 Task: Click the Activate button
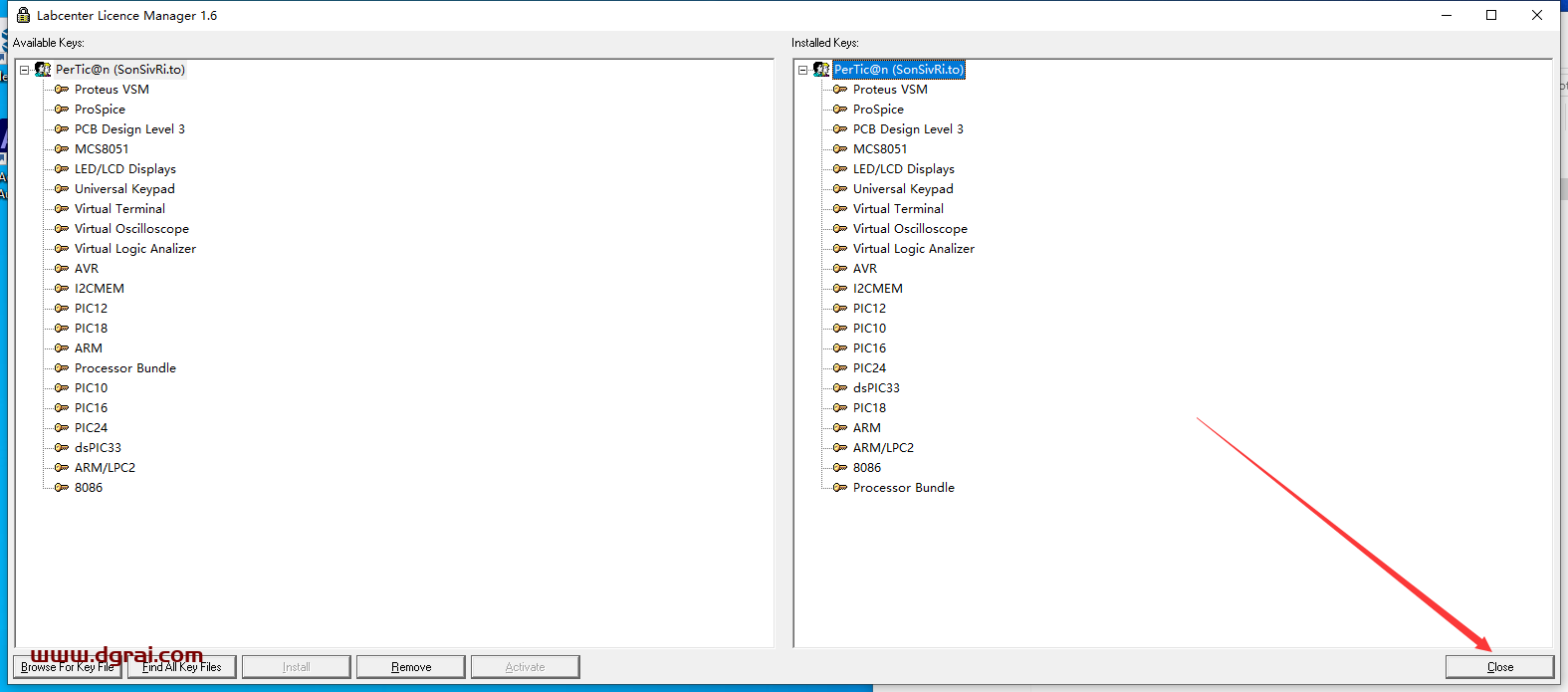pyautogui.click(x=526, y=667)
